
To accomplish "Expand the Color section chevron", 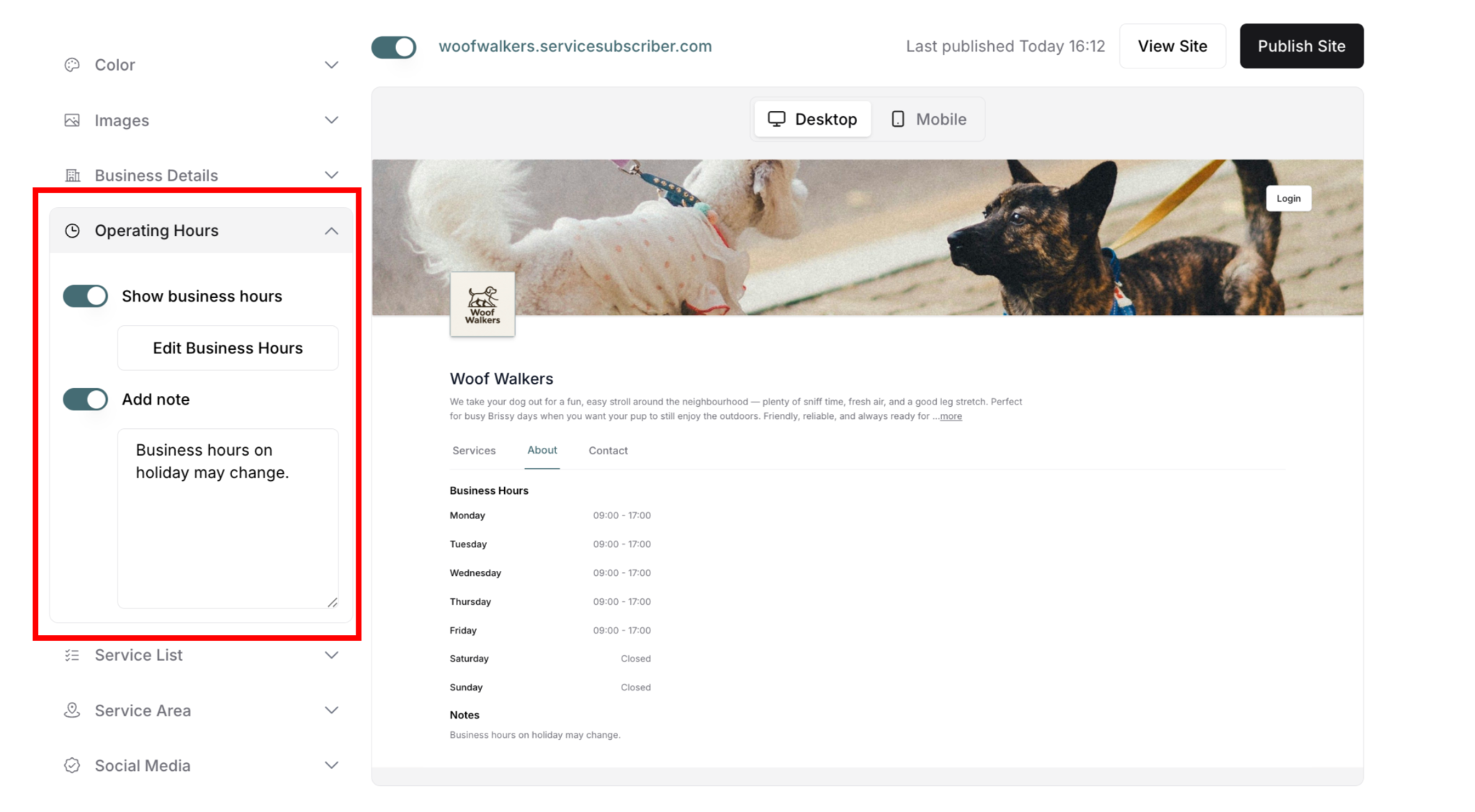I will [x=331, y=65].
